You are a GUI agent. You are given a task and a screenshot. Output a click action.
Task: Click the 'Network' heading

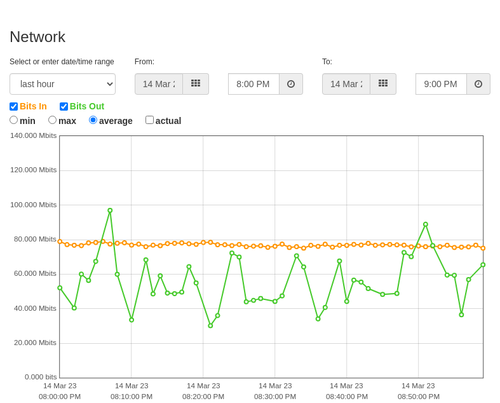pos(38,37)
